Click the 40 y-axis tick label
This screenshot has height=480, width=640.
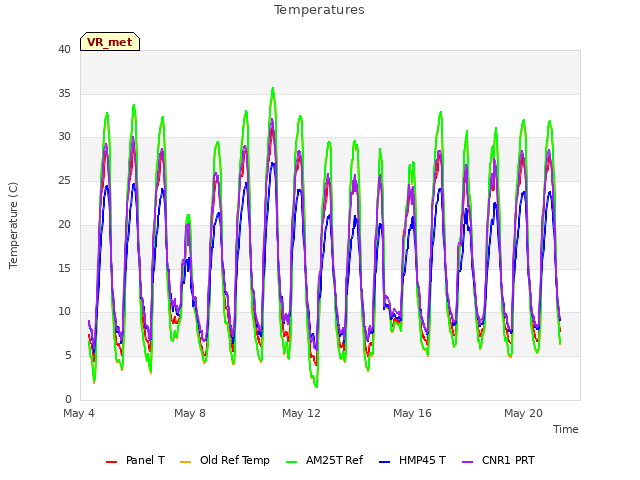coord(64,49)
